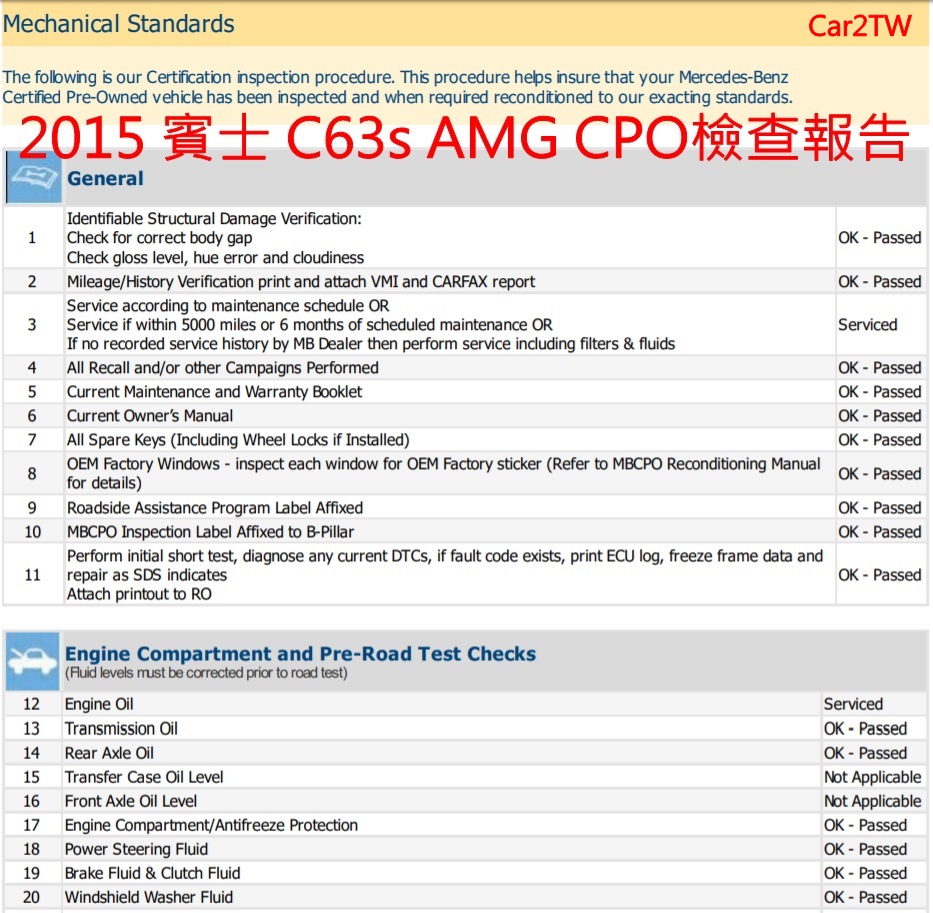Click item number 12 cell
Image resolution: width=933 pixels, height=913 pixels.
click(32, 704)
